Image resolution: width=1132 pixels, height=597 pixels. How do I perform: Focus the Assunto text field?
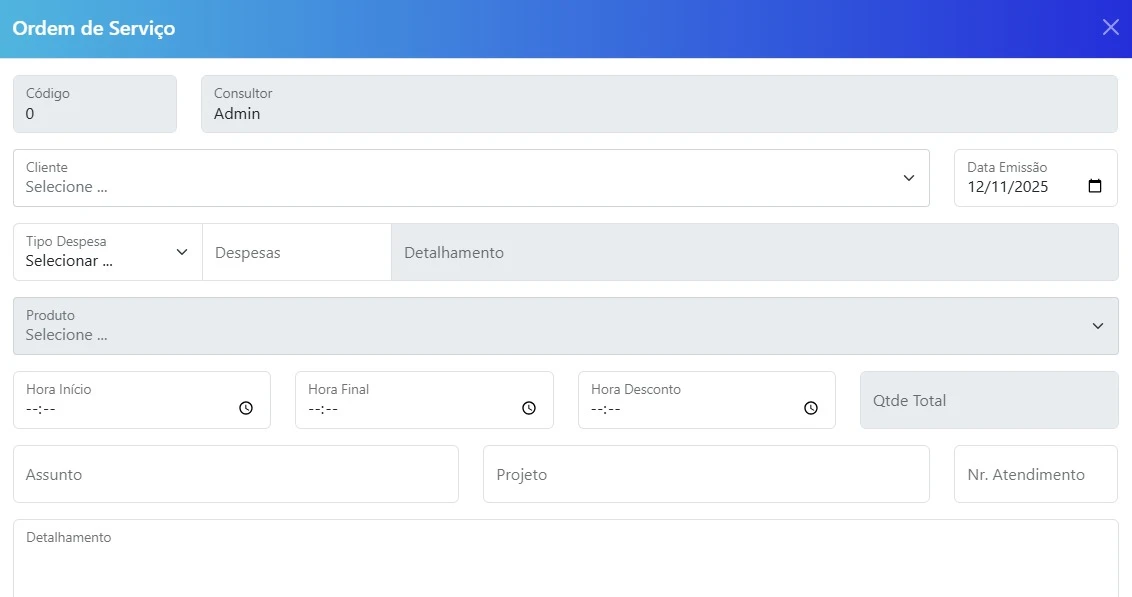[235, 474]
